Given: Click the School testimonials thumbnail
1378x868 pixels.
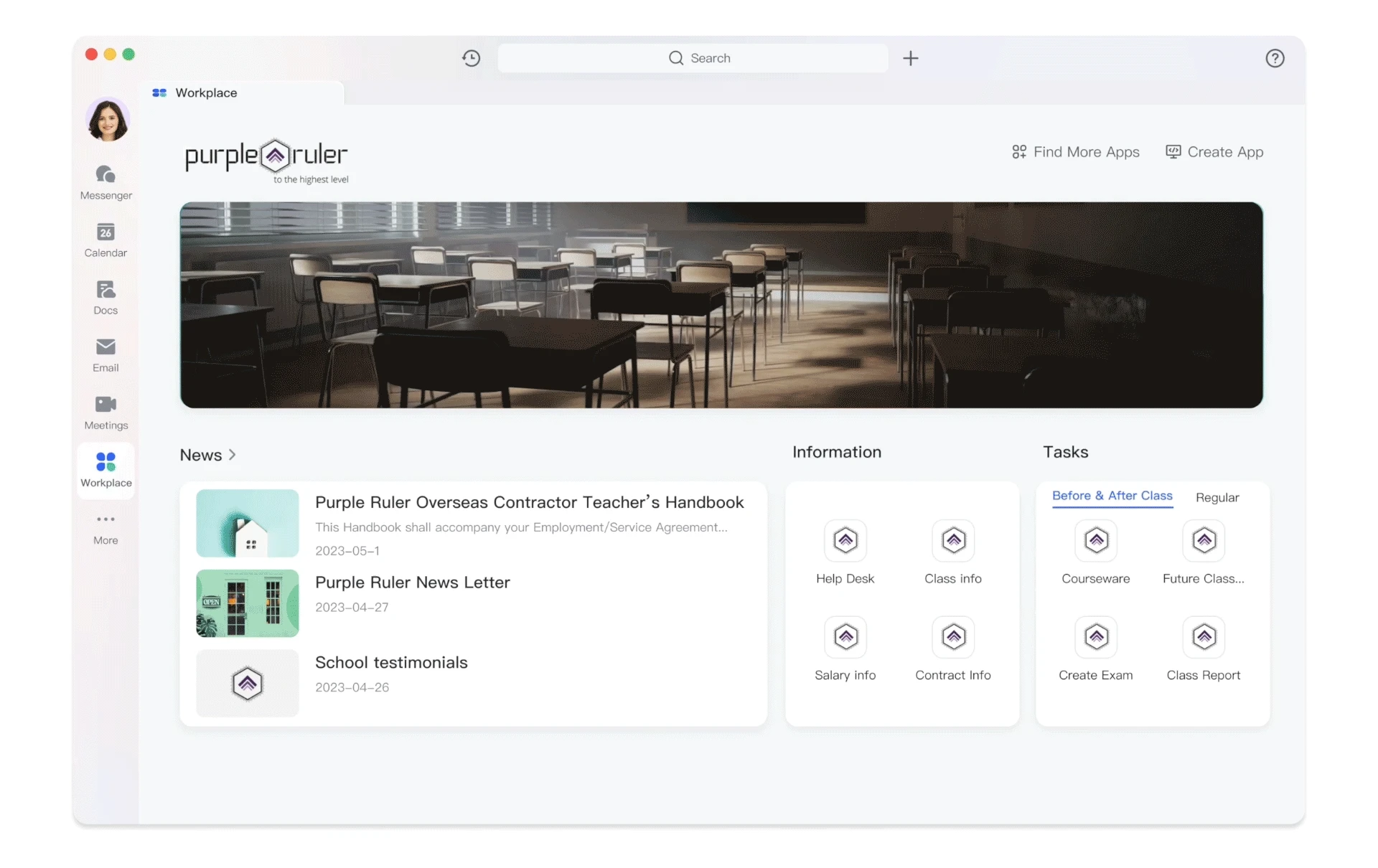Looking at the screenshot, I should pos(248,683).
